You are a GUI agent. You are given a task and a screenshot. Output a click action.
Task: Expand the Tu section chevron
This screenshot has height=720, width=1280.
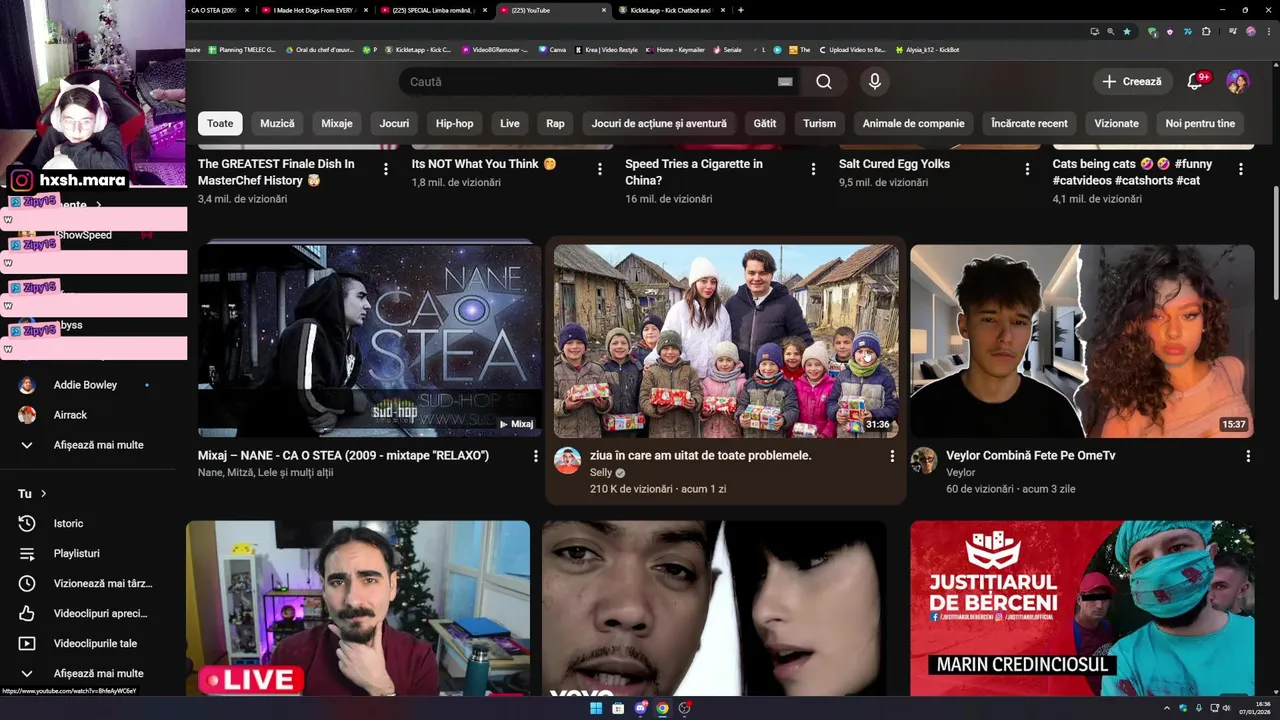click(x=43, y=494)
